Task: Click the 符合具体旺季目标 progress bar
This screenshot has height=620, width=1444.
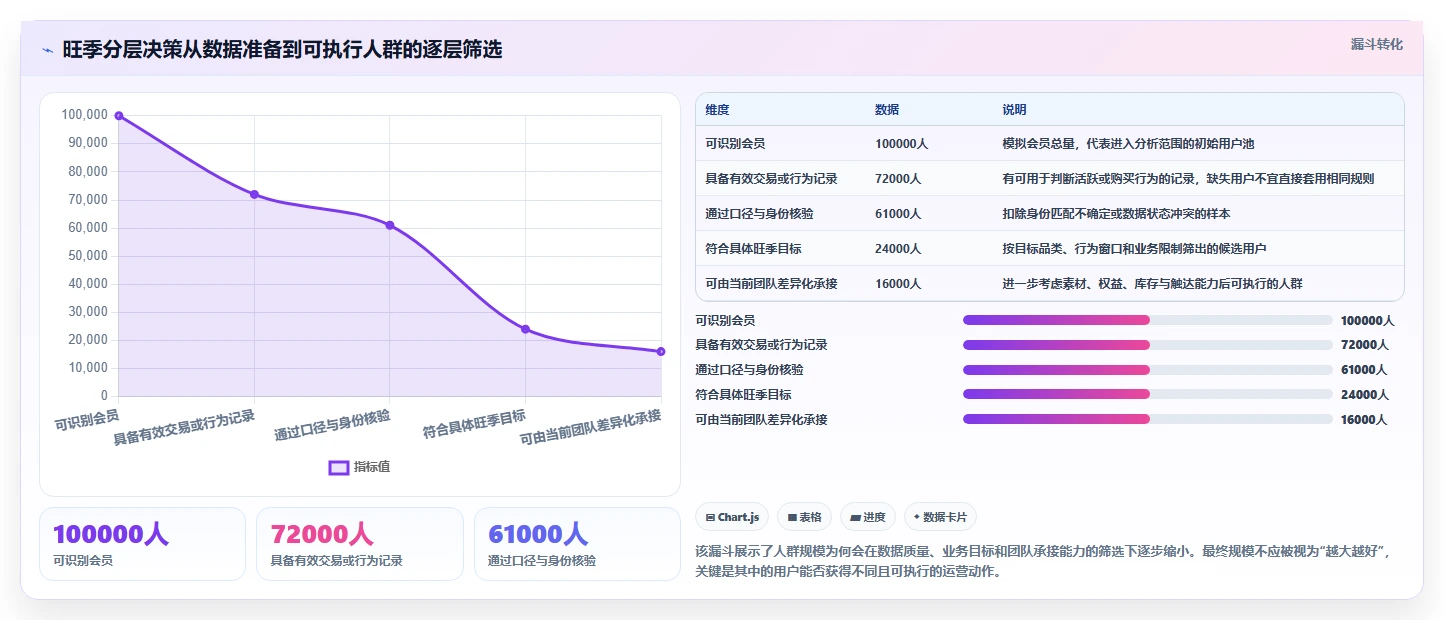Action: (x=1147, y=395)
